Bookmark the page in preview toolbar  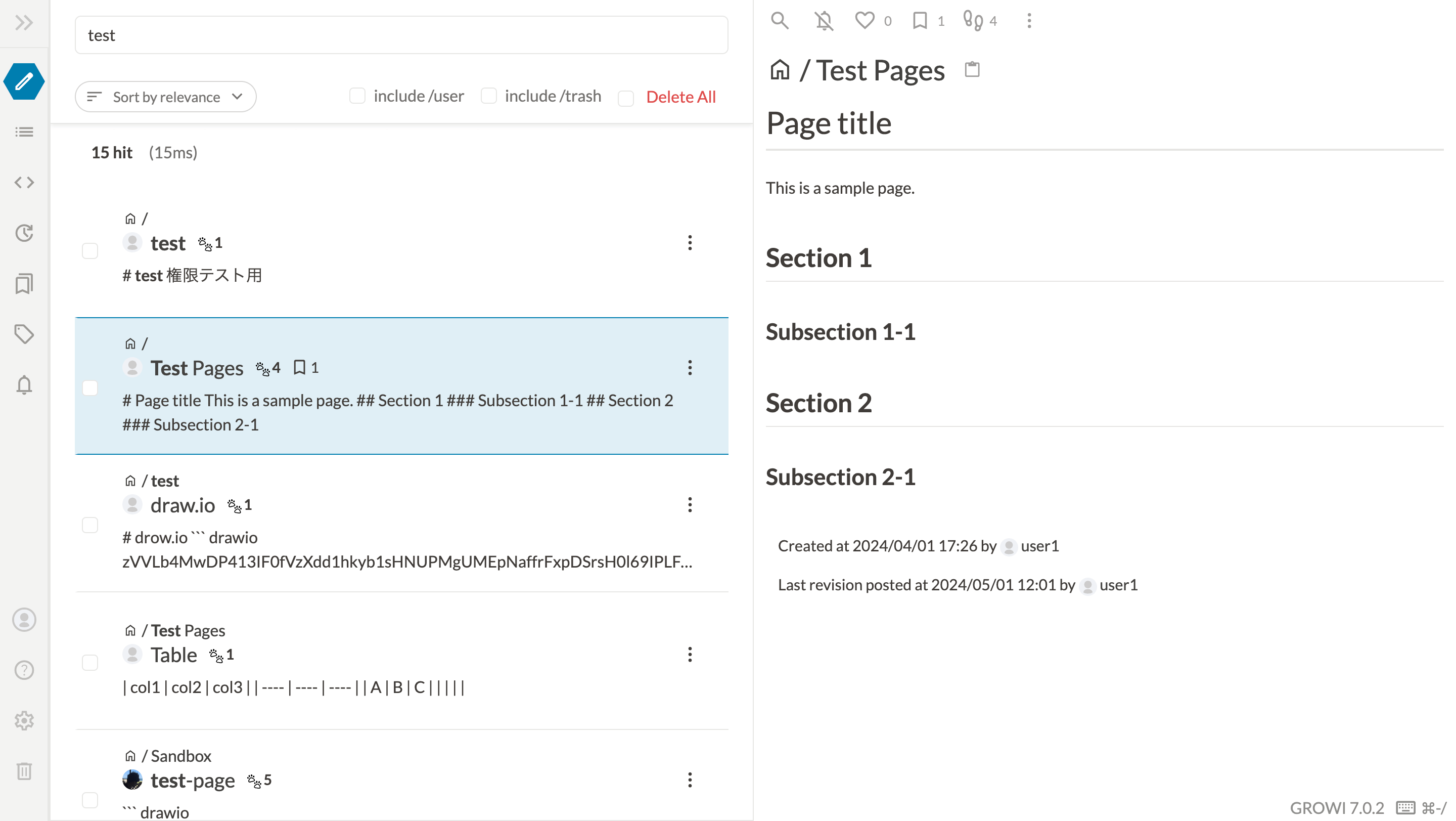click(x=920, y=20)
